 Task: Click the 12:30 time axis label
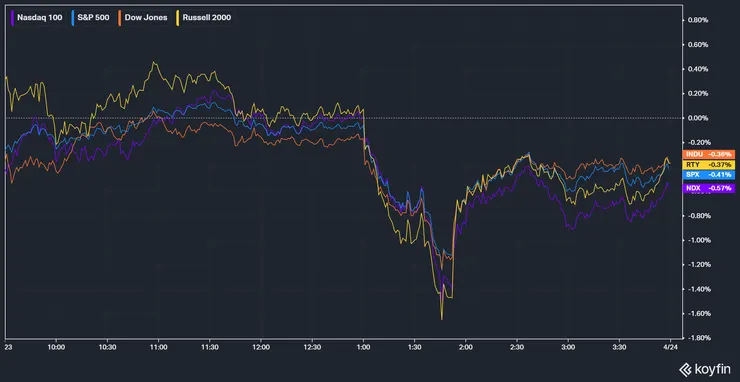(x=312, y=347)
